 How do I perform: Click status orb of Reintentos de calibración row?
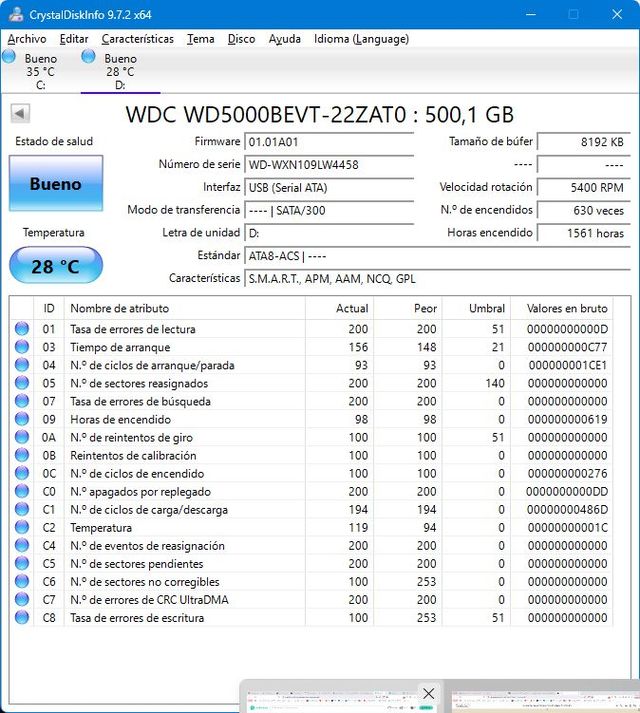[22, 455]
